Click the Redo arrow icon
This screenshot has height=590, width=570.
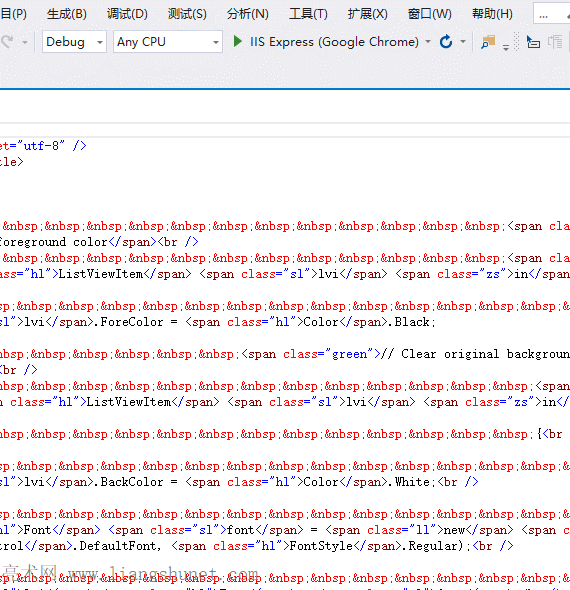(6, 41)
